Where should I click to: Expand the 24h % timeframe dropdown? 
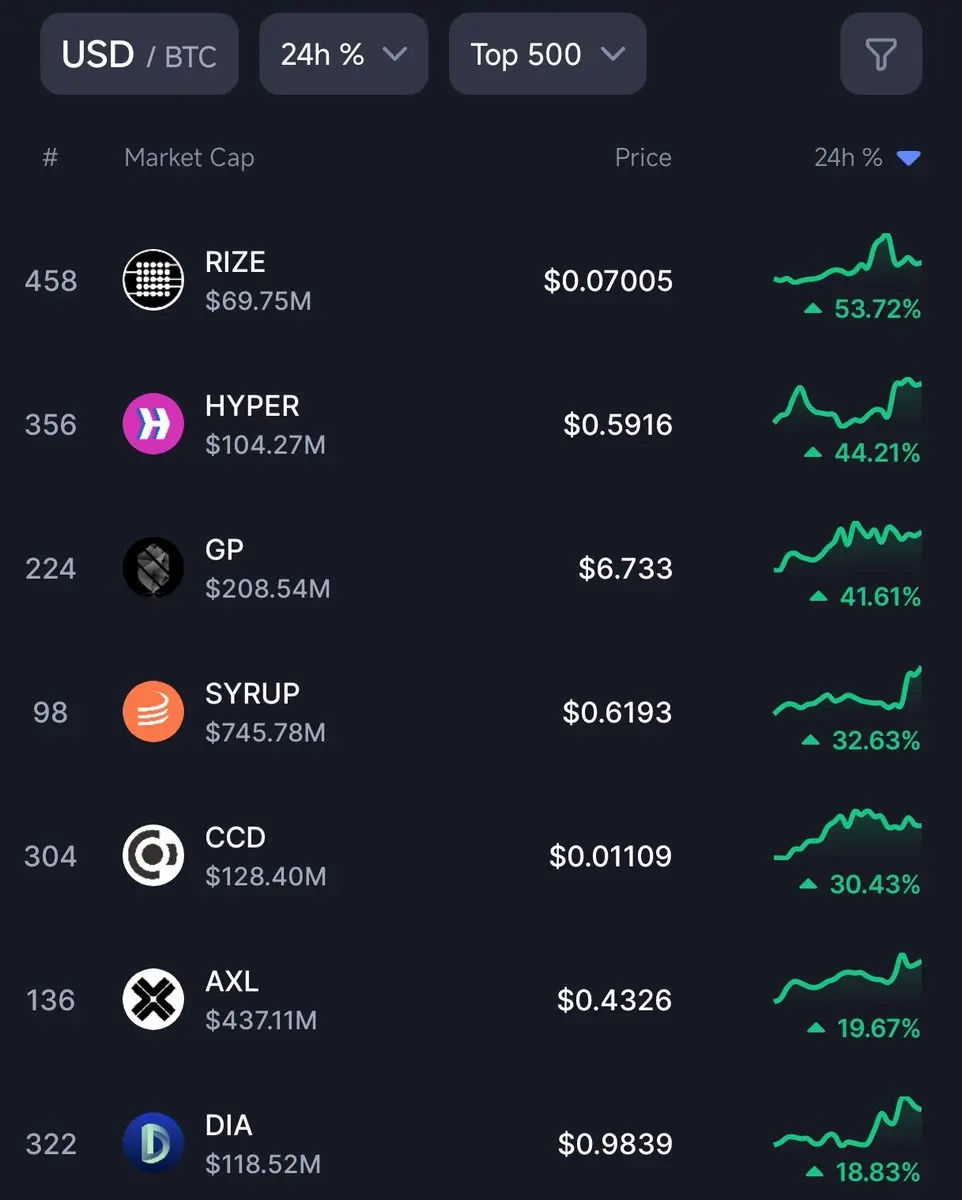pos(343,54)
